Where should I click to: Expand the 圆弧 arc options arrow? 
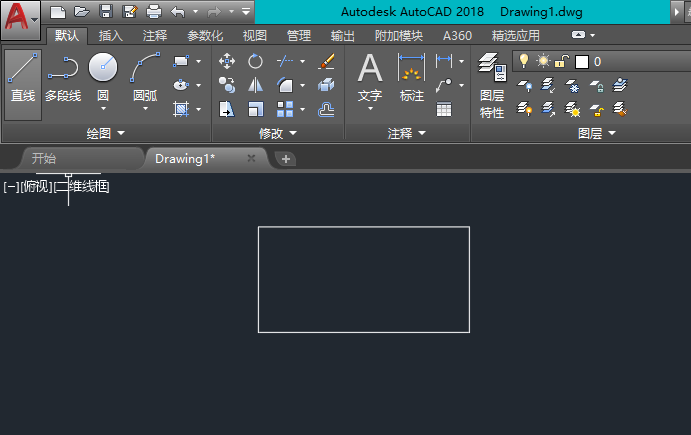[145, 109]
